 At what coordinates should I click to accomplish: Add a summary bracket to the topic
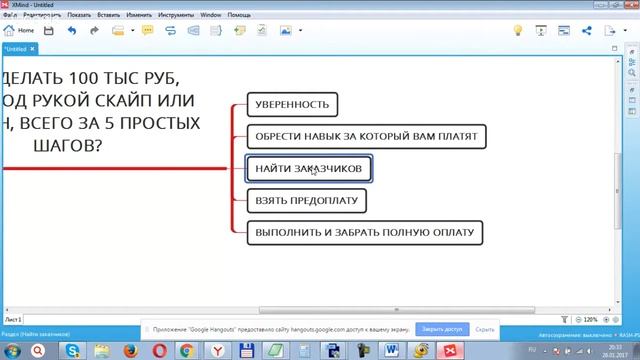click(216, 31)
